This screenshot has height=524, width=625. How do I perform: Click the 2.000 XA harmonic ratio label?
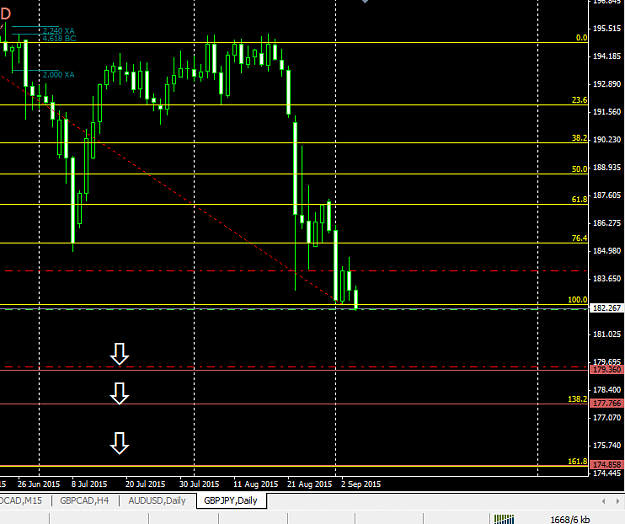[x=59, y=75]
